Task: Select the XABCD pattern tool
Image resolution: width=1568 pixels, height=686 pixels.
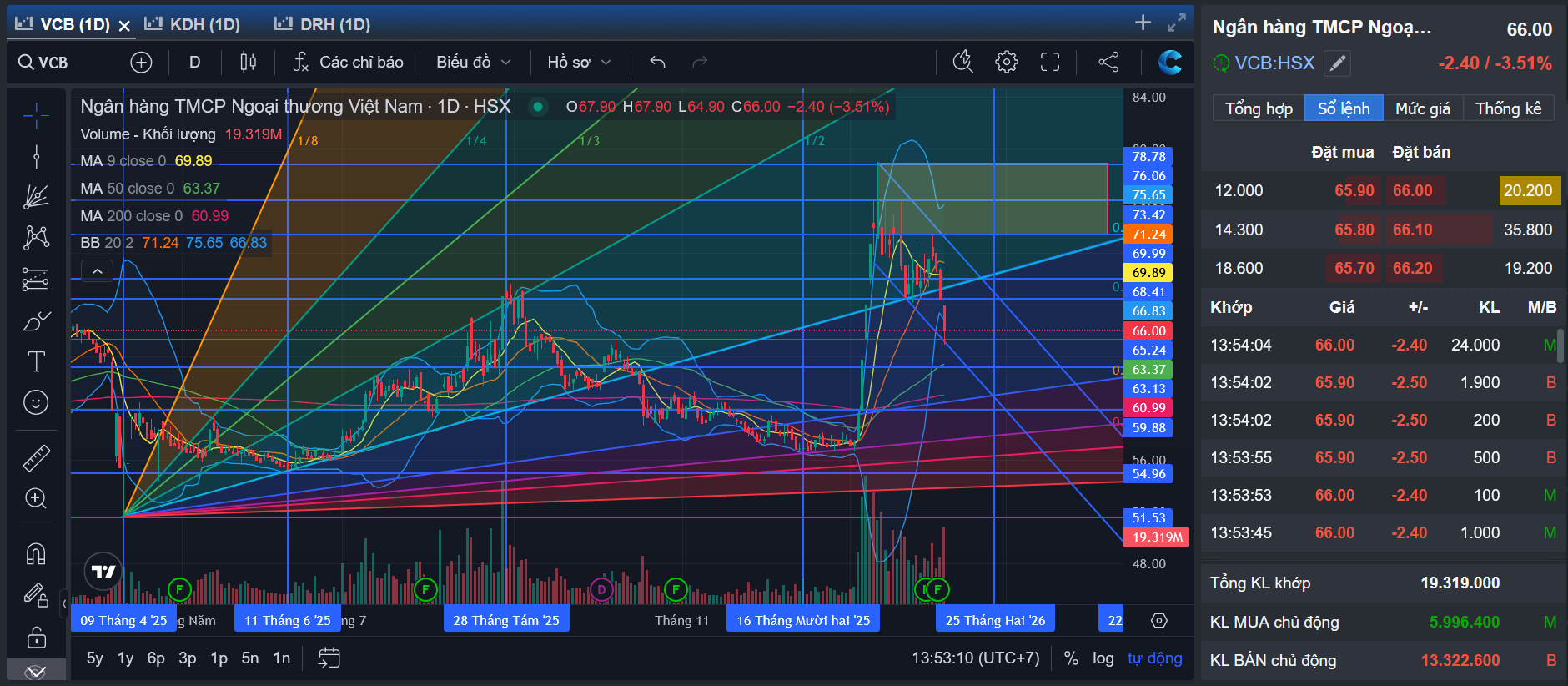Action: (36, 238)
